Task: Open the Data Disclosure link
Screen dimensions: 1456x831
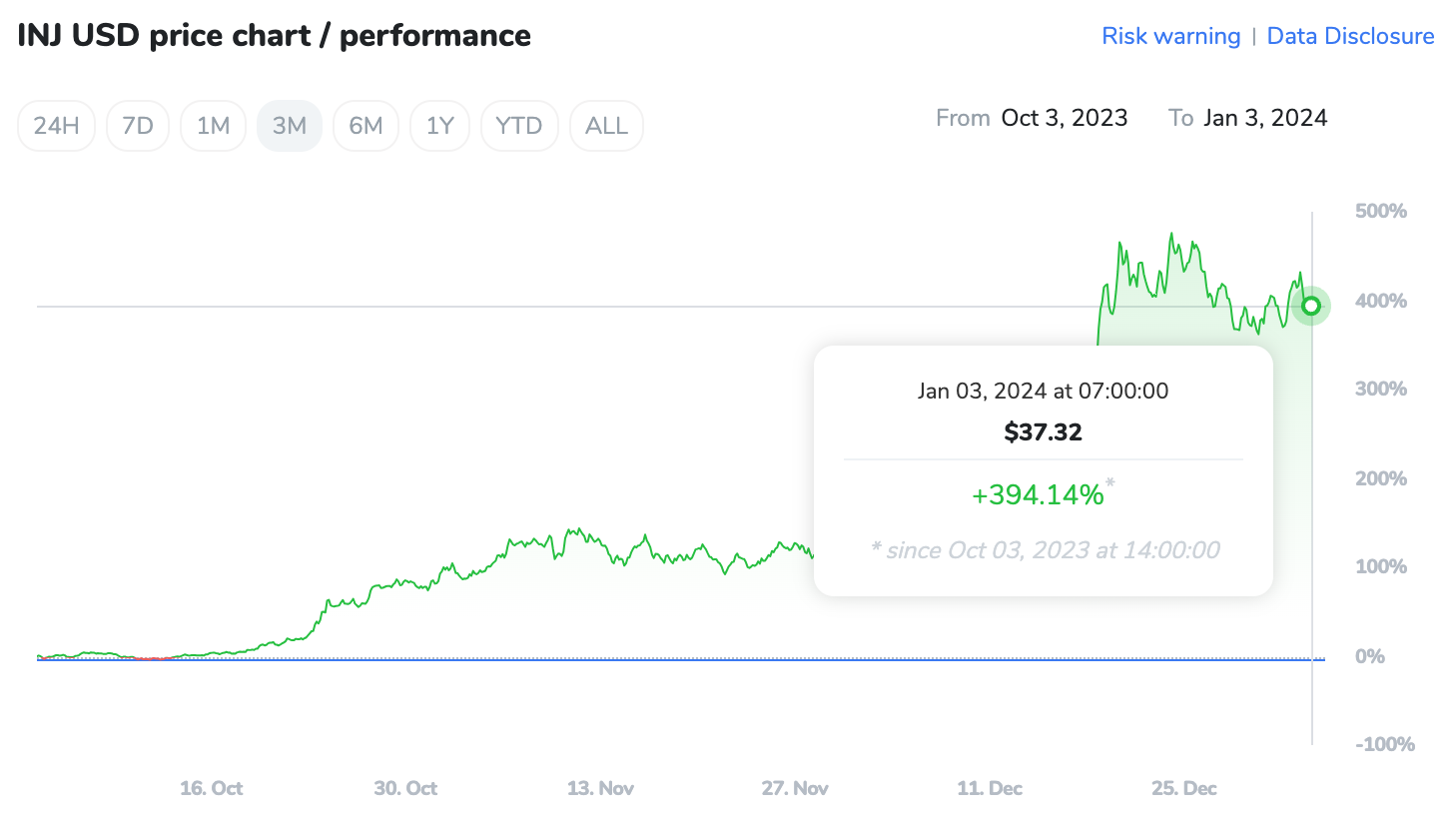Action: (1350, 36)
